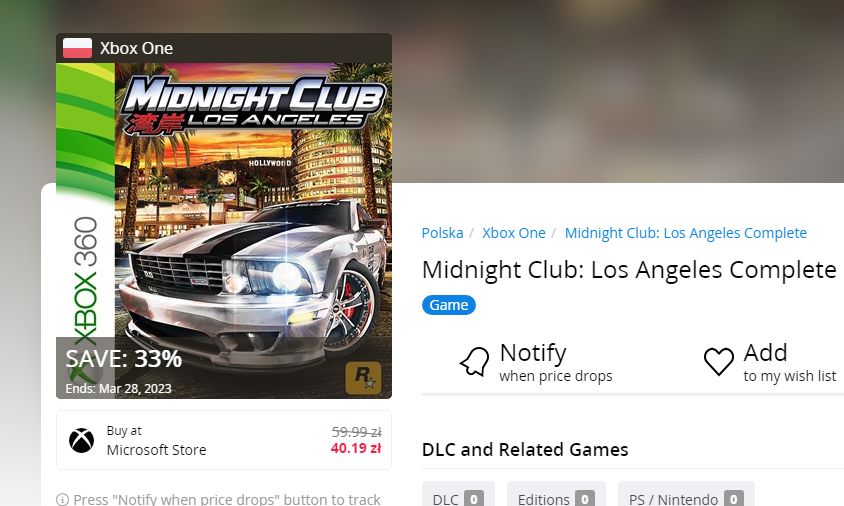This screenshot has height=506, width=844.
Task: Click the DLC count badge
Action: [x=474, y=499]
